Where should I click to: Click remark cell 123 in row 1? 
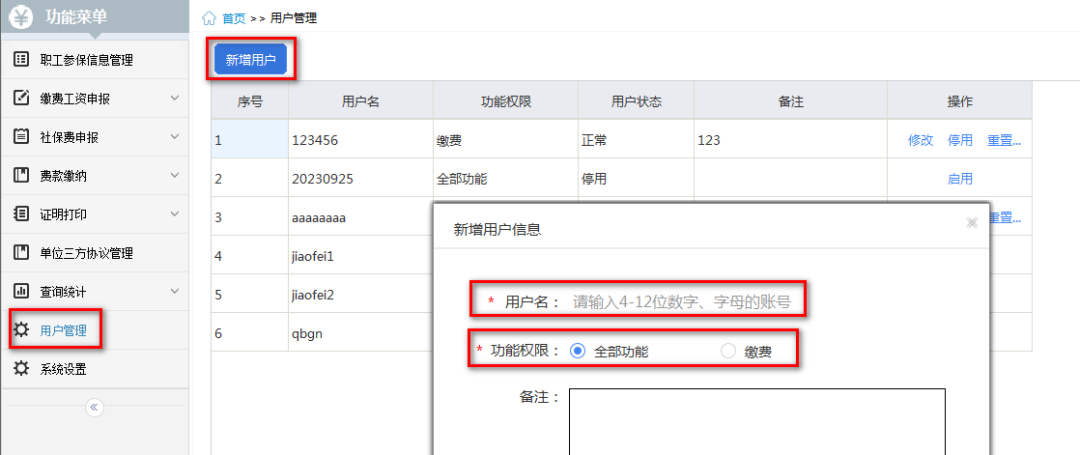pyautogui.click(x=791, y=140)
